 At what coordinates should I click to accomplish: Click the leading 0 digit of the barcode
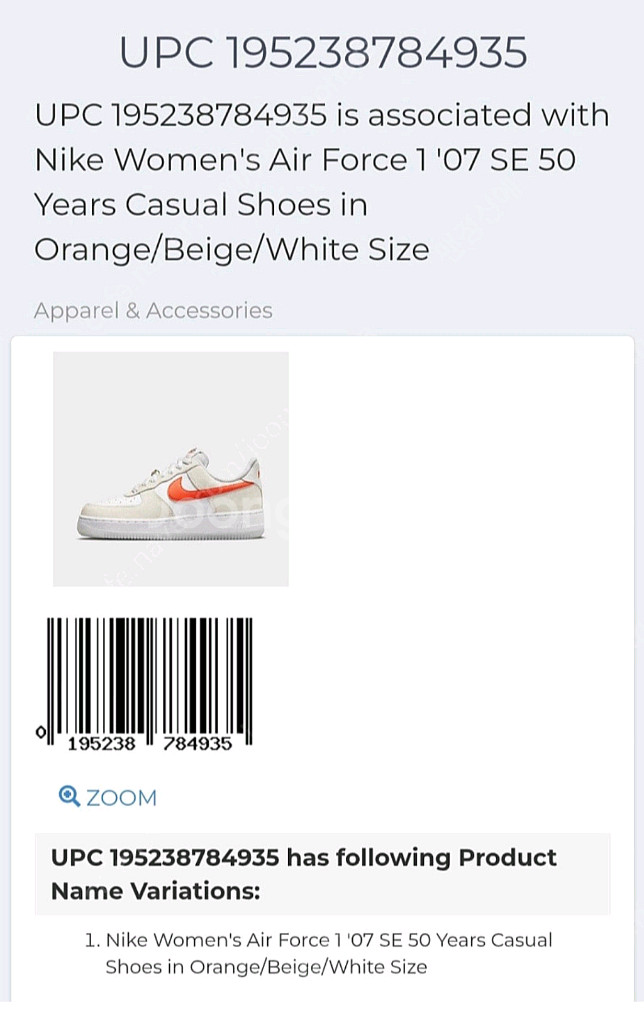click(41, 733)
